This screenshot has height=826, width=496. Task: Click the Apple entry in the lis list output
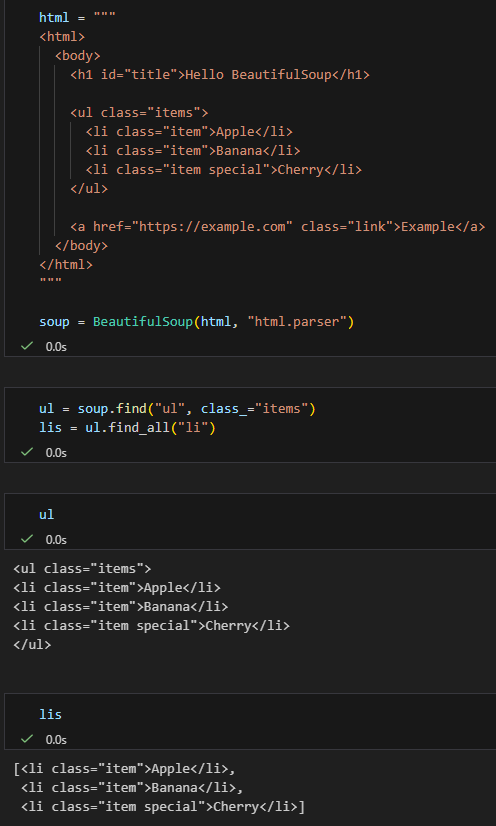(x=125, y=769)
